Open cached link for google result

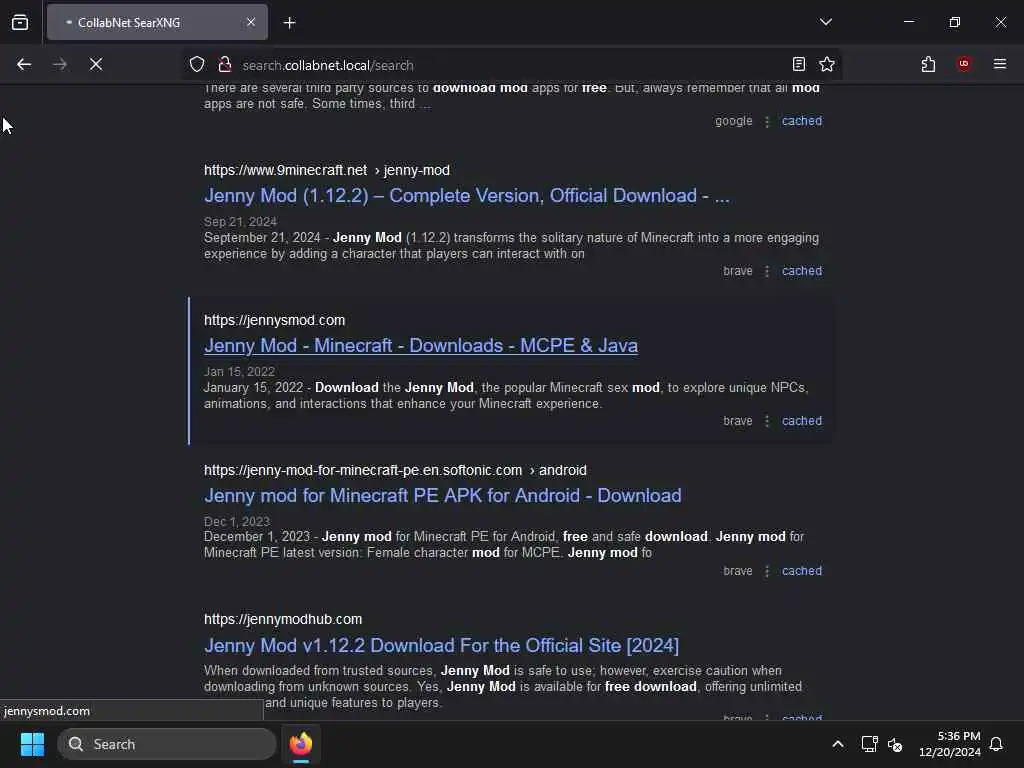pos(802,121)
